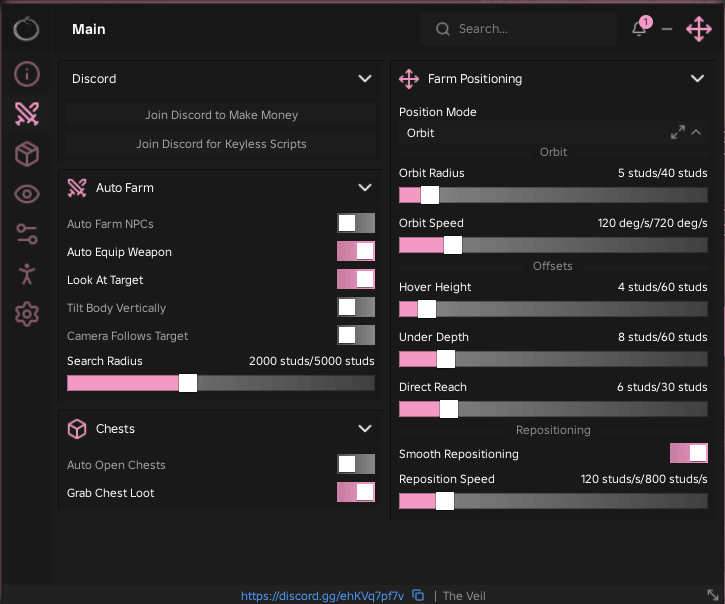Minimize the panel with the dash icon
The width and height of the screenshot is (725, 604).
pyautogui.click(x=667, y=29)
